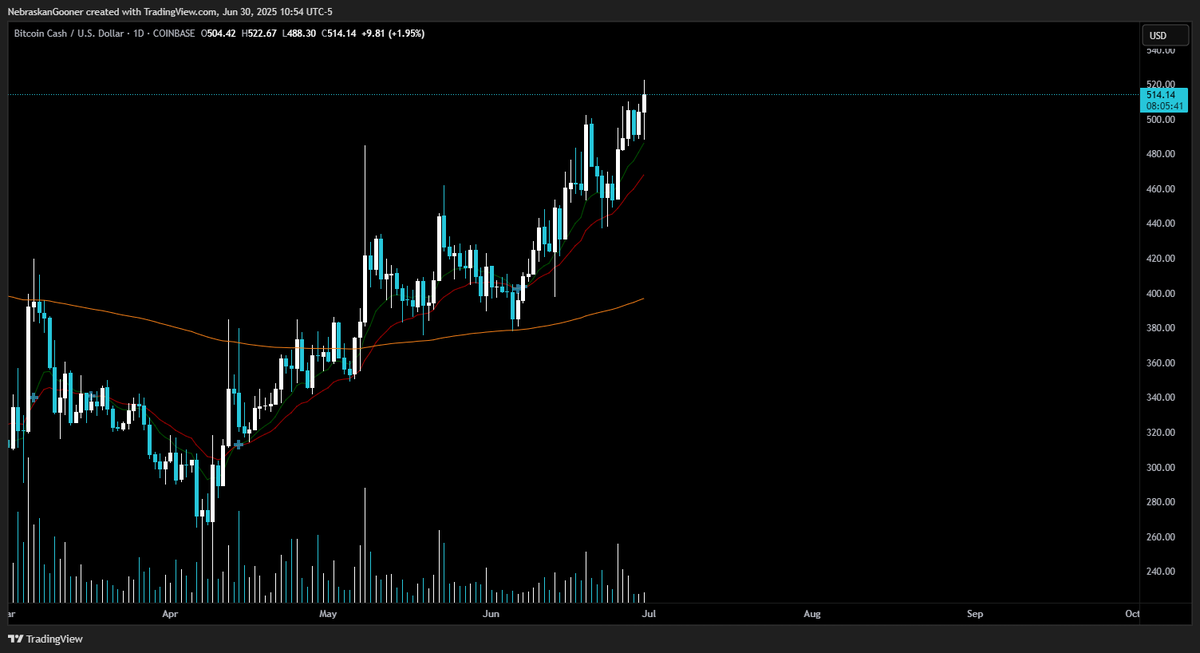Click the Jun label on time axis
This screenshot has width=1200, height=653.
[x=490, y=613]
